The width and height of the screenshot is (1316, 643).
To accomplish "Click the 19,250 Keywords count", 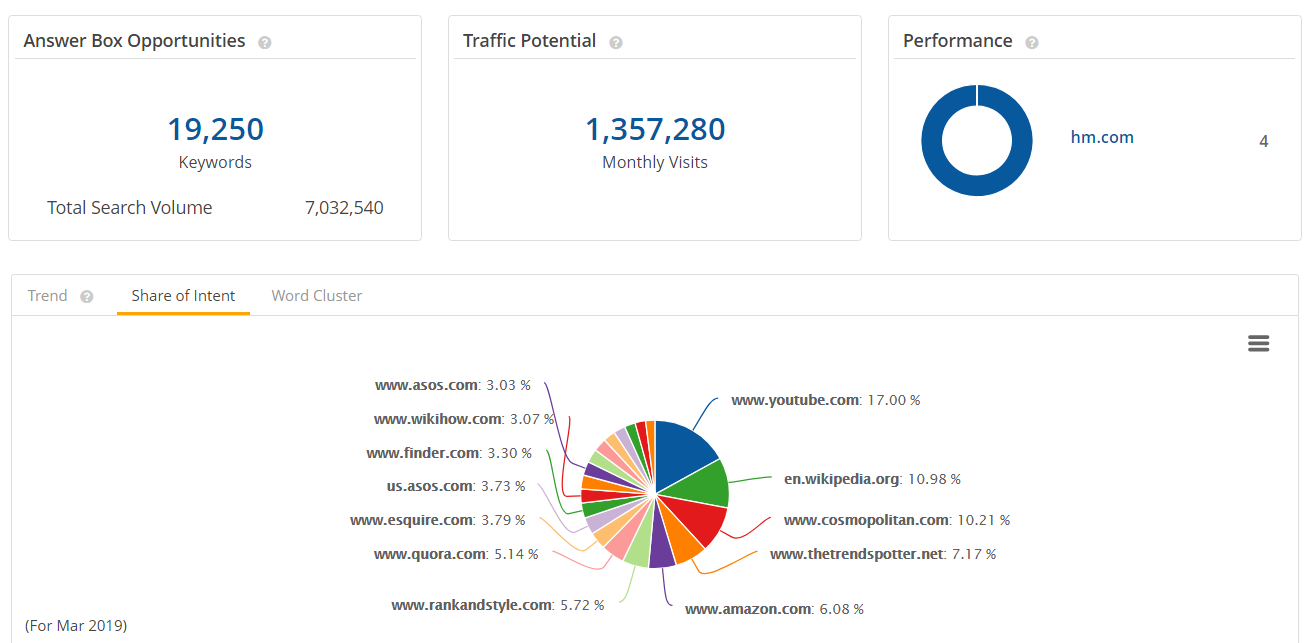I will tap(215, 129).
